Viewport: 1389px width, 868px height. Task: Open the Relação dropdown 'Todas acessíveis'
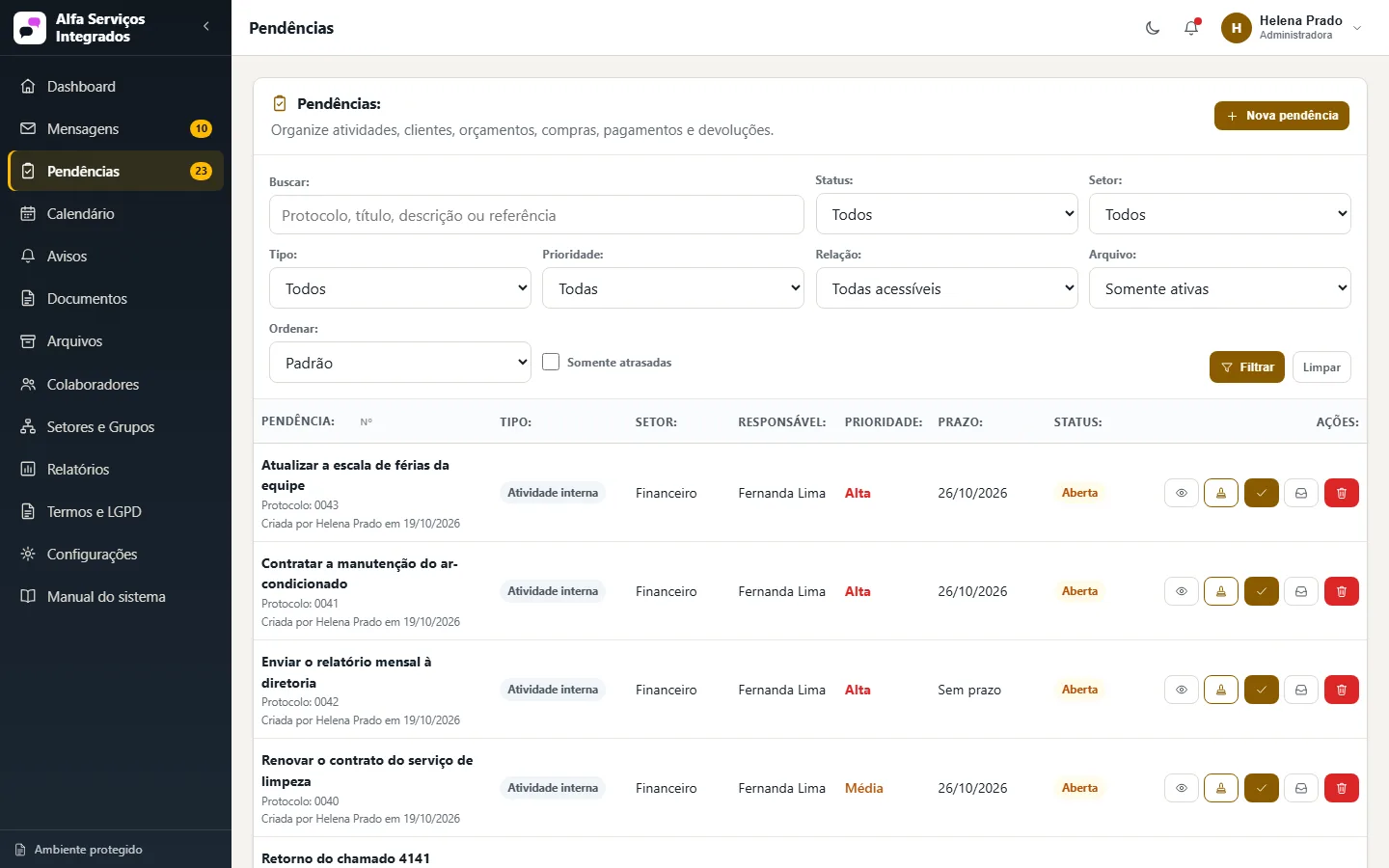[x=947, y=288]
